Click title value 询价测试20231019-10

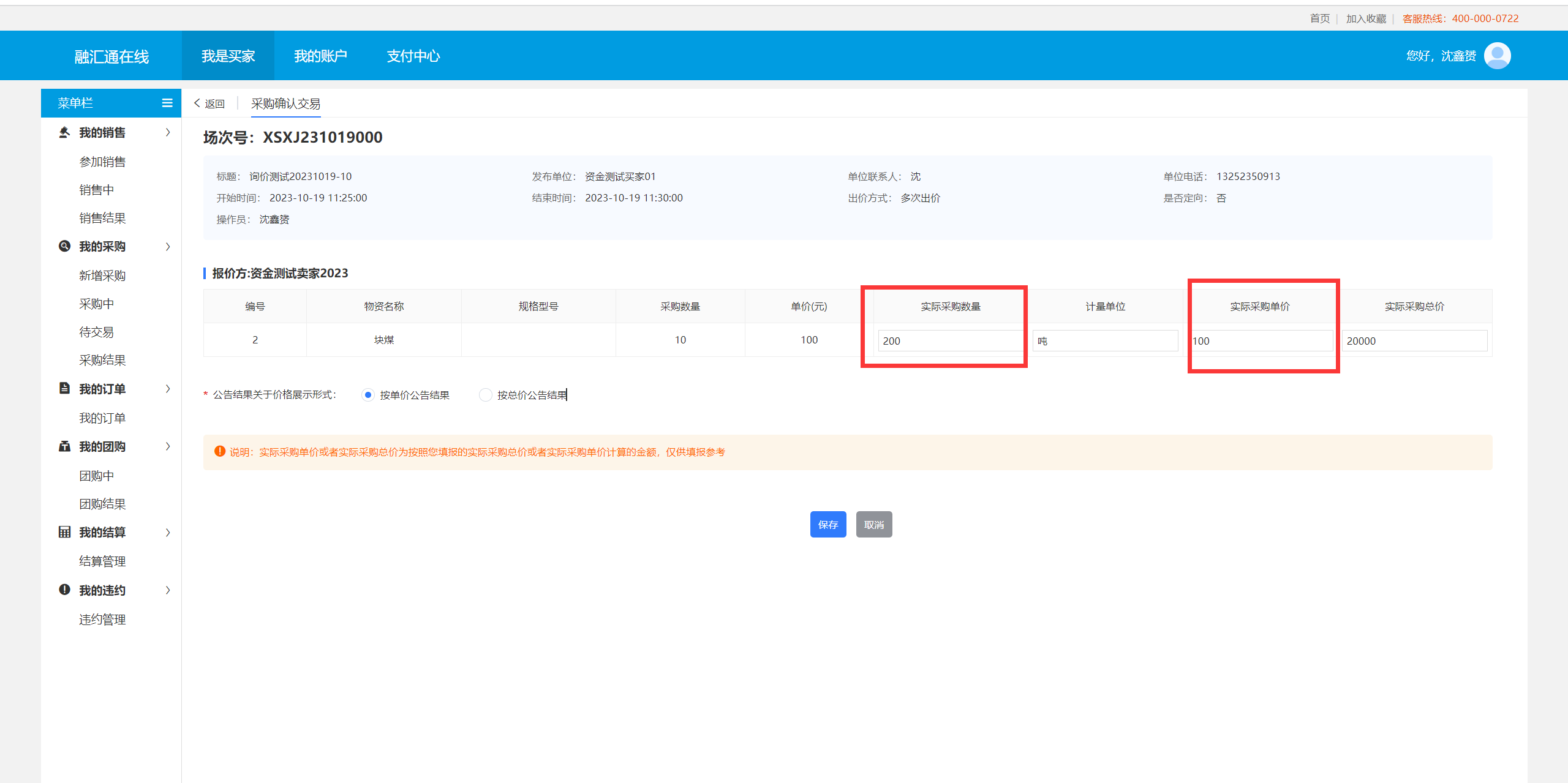[x=300, y=176]
